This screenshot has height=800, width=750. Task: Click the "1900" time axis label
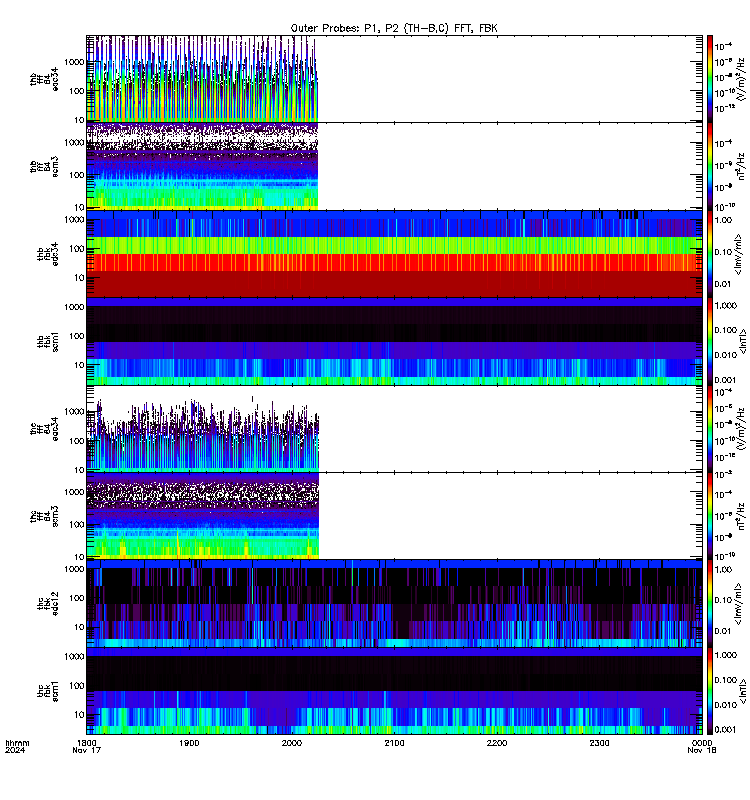pyautogui.click(x=189, y=743)
